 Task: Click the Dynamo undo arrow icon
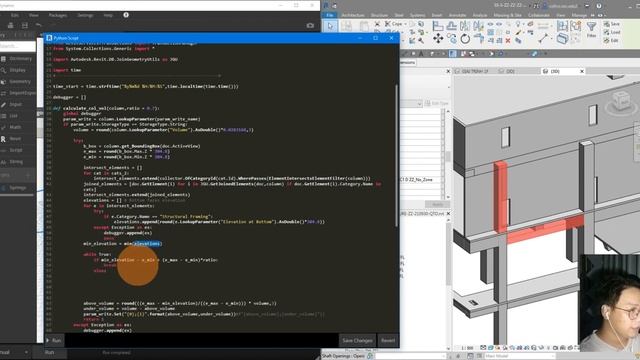pyautogui.click(x=38, y=25)
